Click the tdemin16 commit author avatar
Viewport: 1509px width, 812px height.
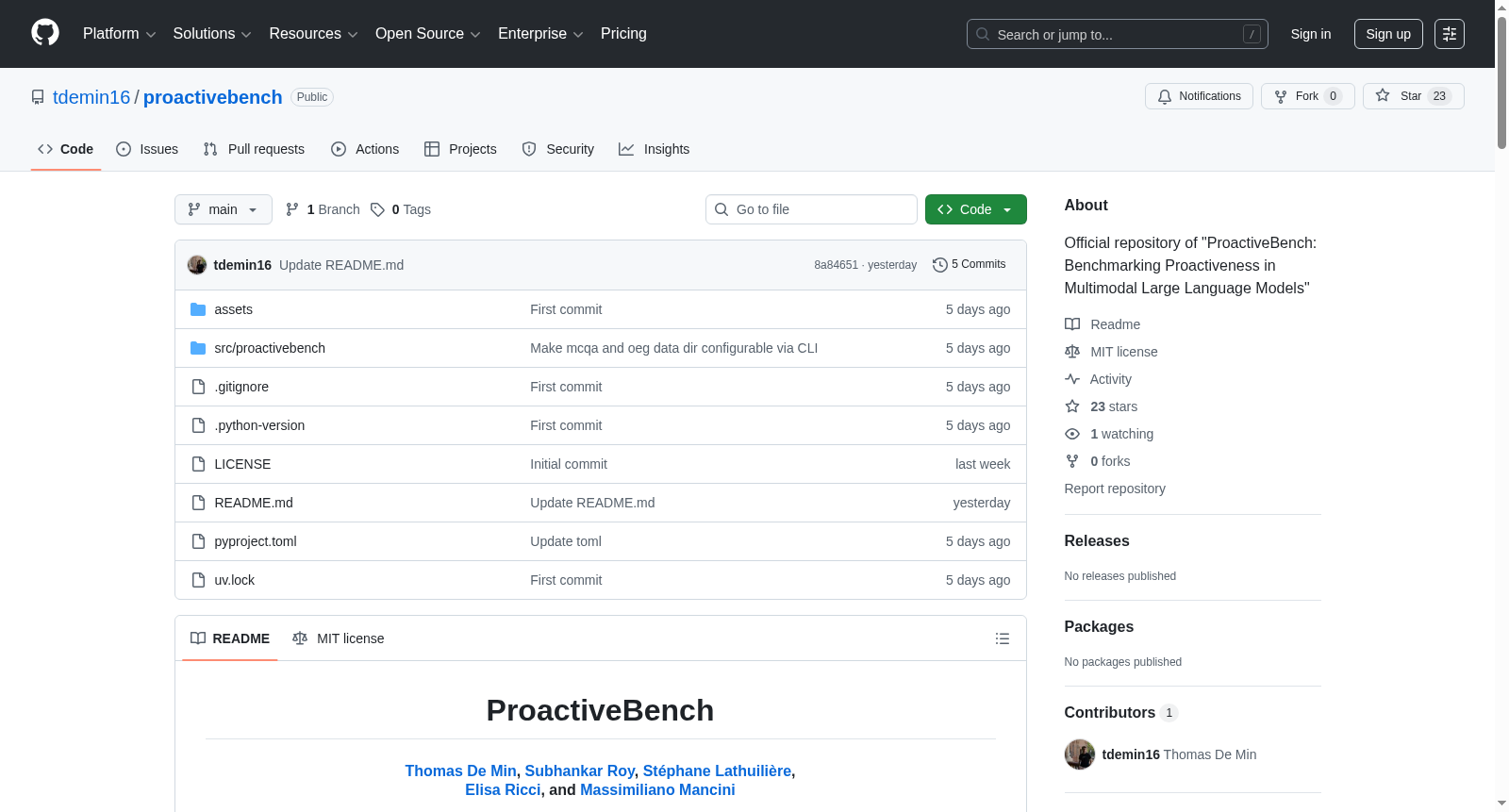tap(197, 265)
